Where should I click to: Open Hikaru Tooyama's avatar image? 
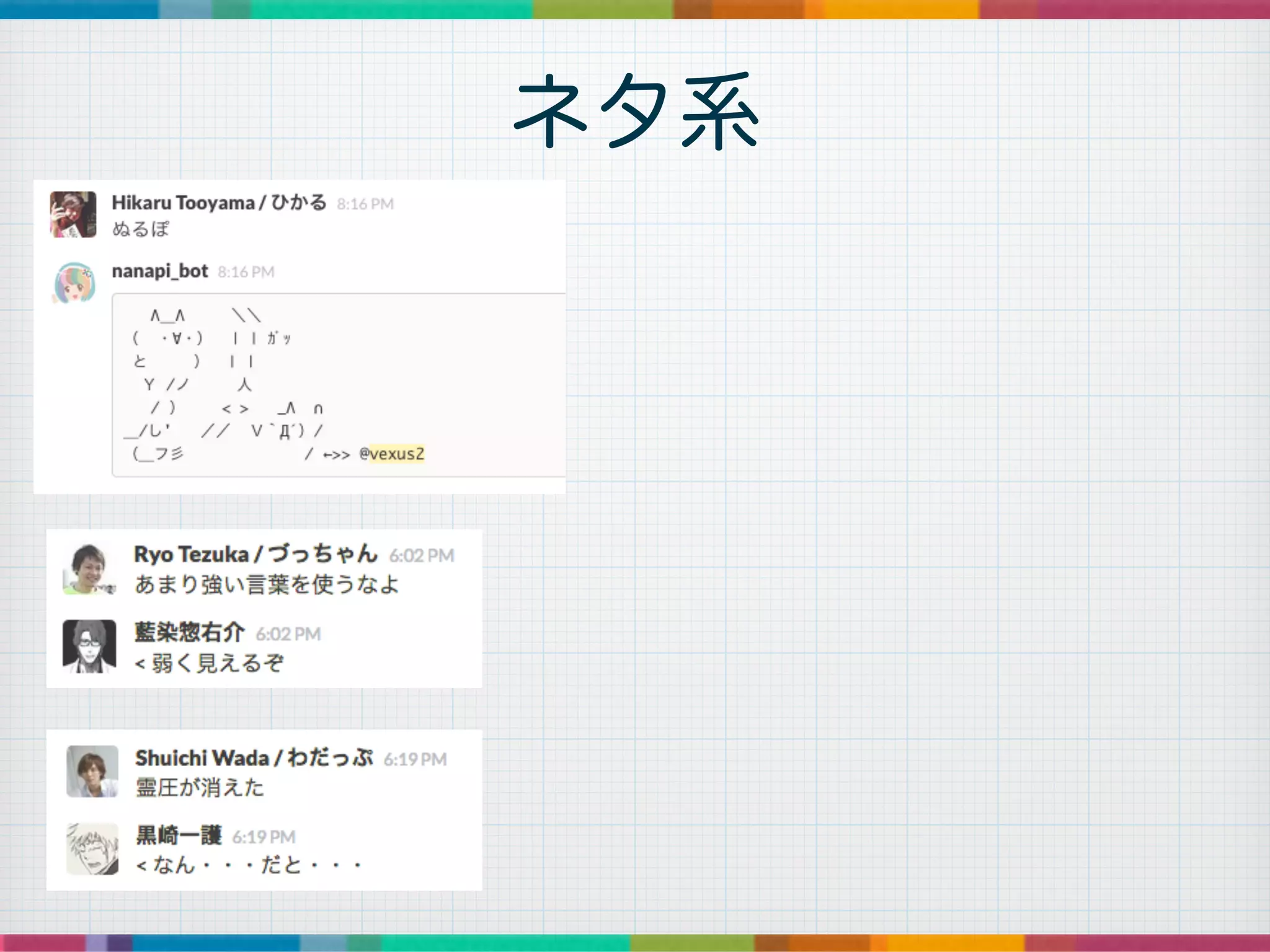73,214
